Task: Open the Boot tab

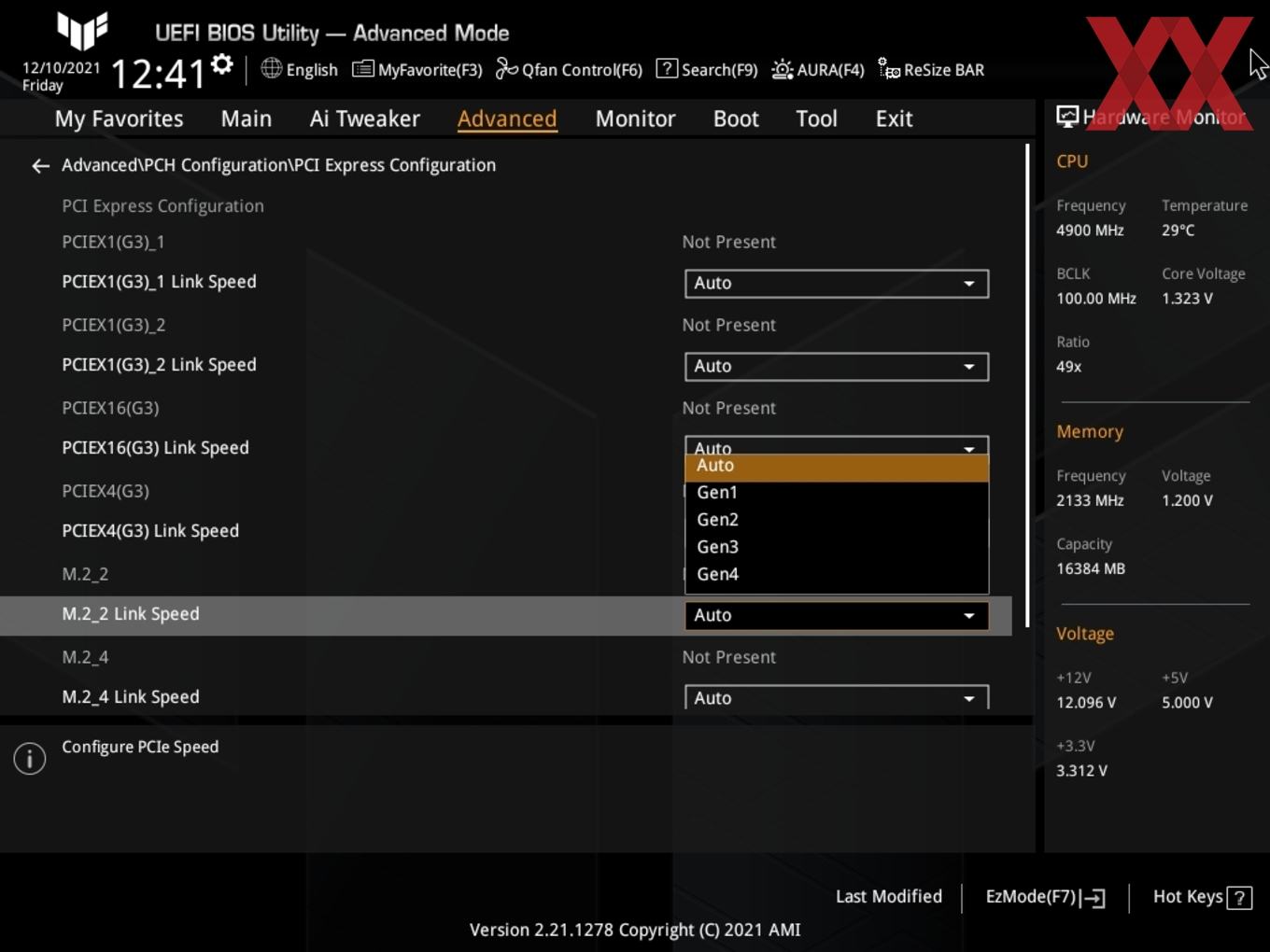Action: point(736,119)
